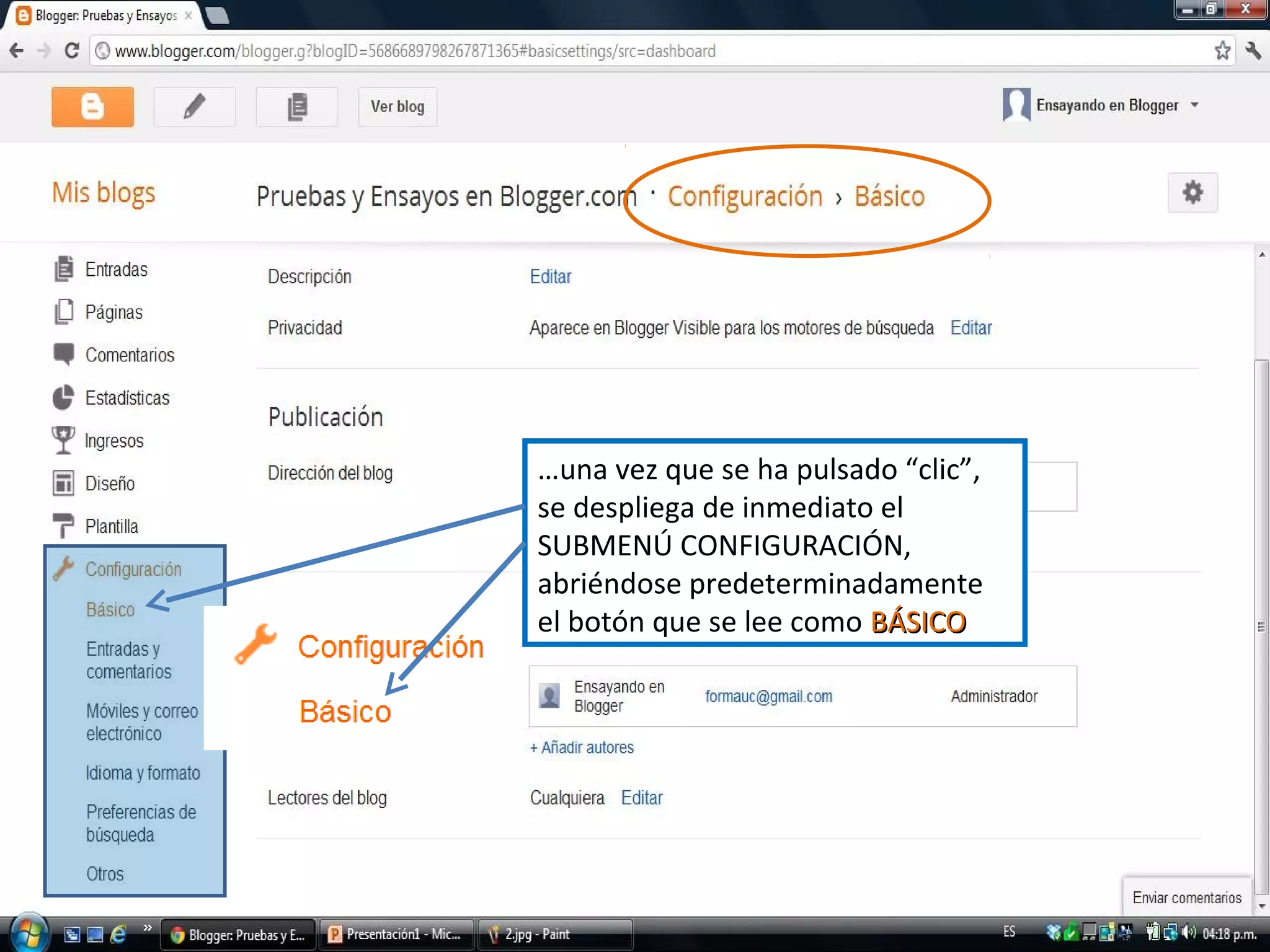Click the Ingresos trophy icon
Image resolution: width=1270 pixels, height=952 pixels.
pos(63,440)
